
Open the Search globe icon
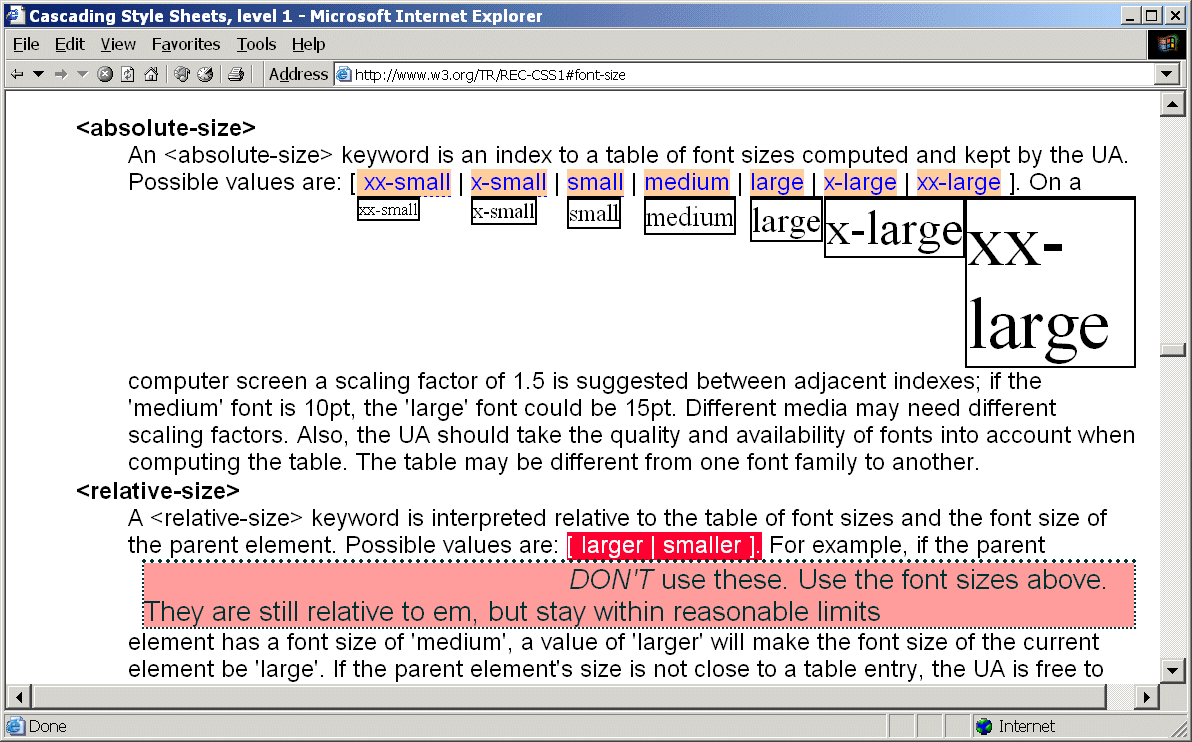point(182,74)
